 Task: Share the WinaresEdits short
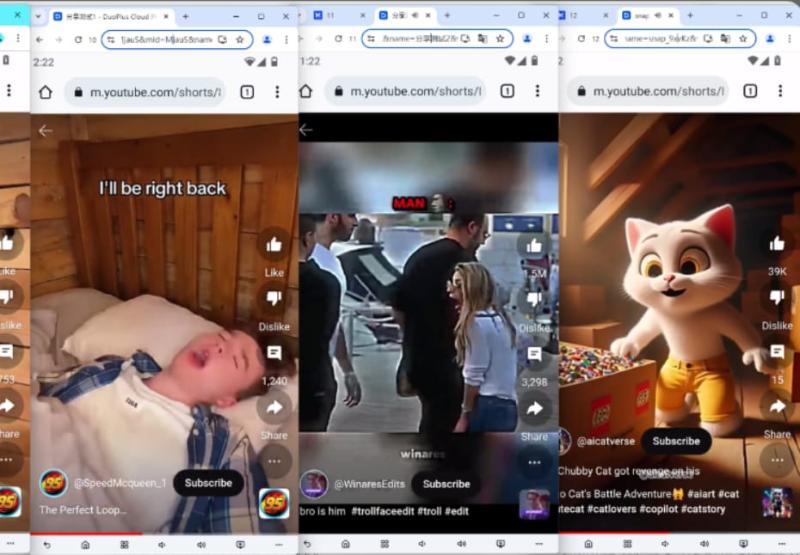(534, 409)
